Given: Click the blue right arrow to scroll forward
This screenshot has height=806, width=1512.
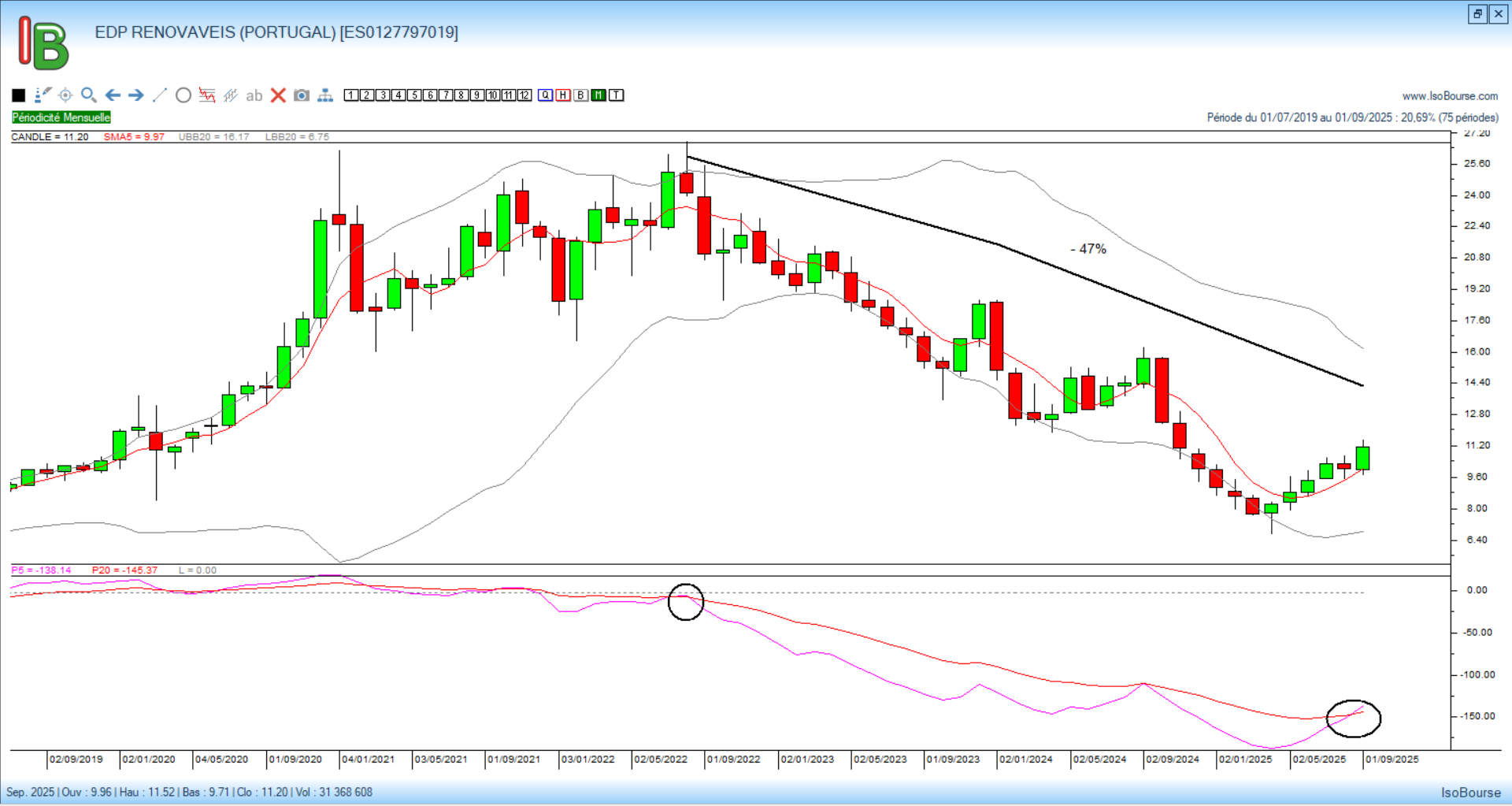Looking at the screenshot, I should (136, 95).
